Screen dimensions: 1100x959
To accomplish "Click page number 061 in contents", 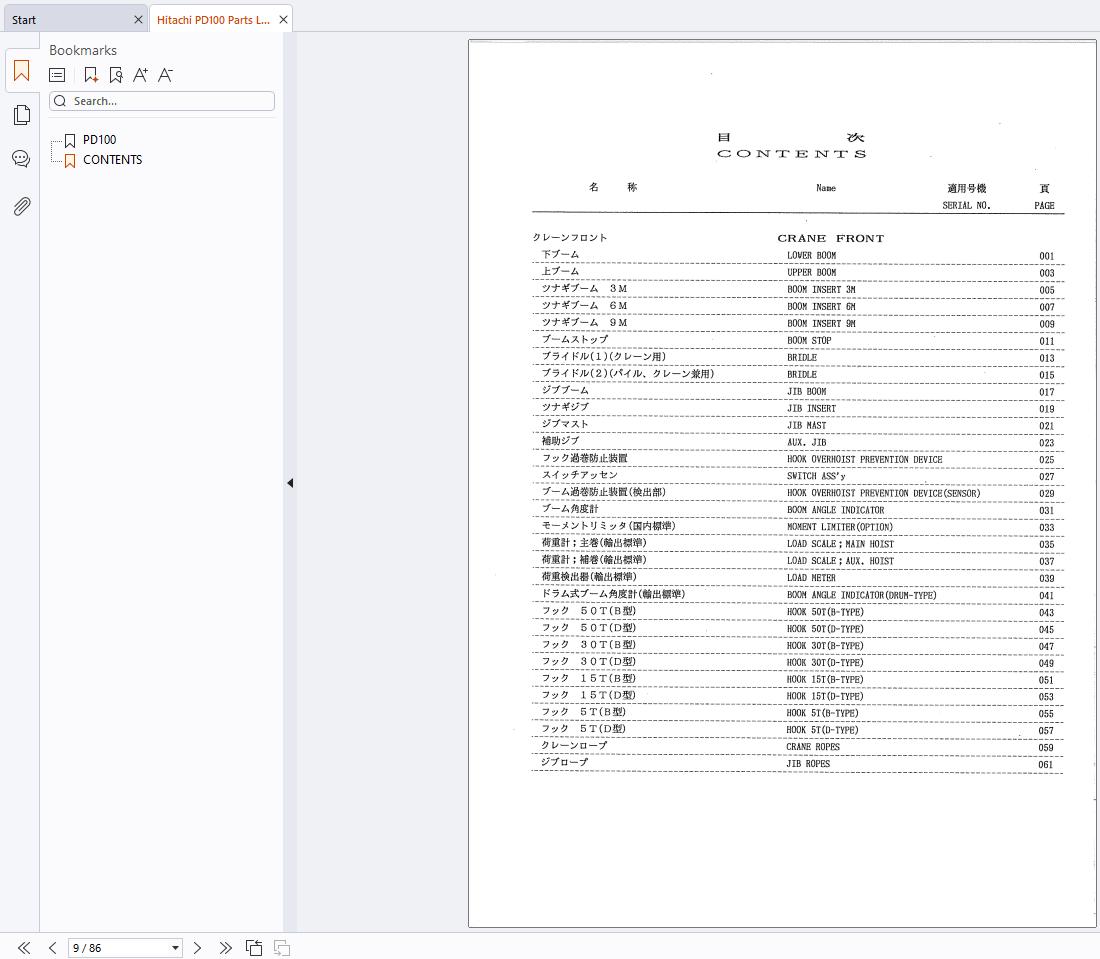I will point(1045,765).
